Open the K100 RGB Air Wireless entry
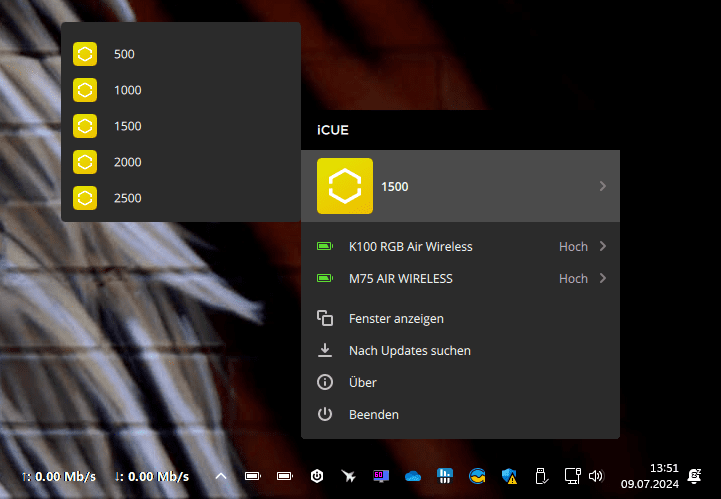 pos(460,246)
